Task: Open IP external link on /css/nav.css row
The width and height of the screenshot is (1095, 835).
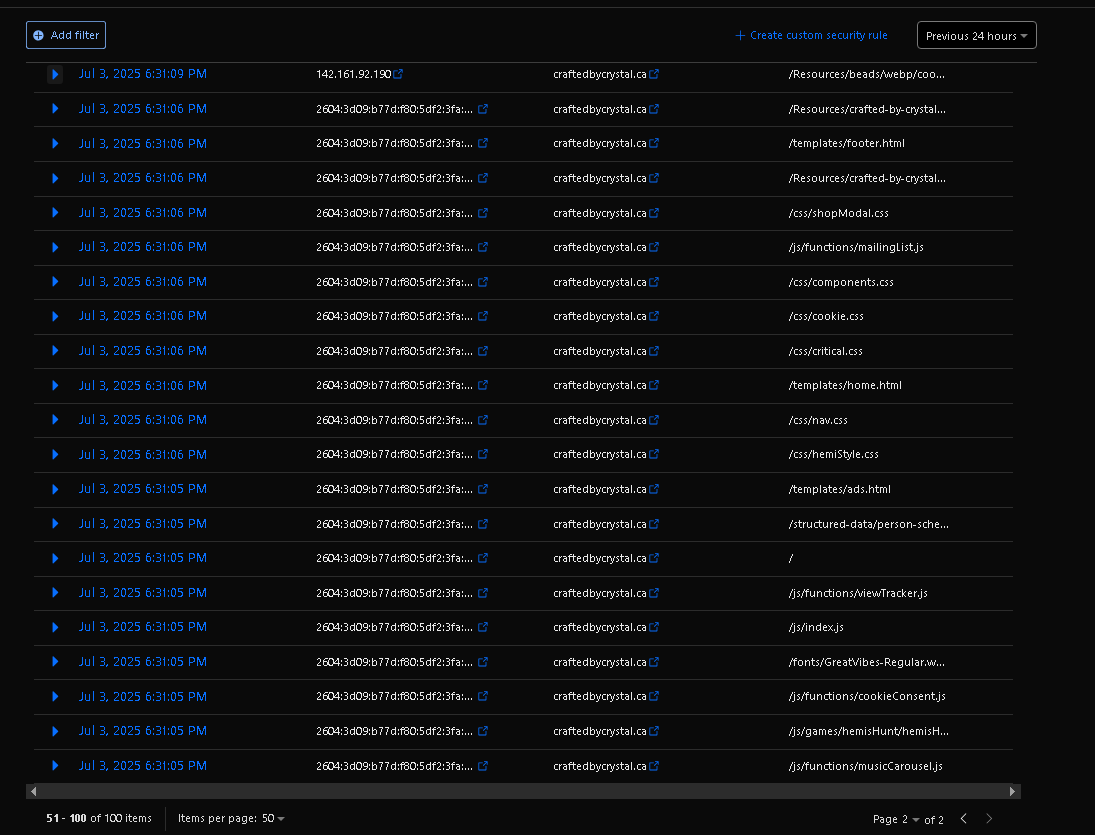Action: pos(483,420)
